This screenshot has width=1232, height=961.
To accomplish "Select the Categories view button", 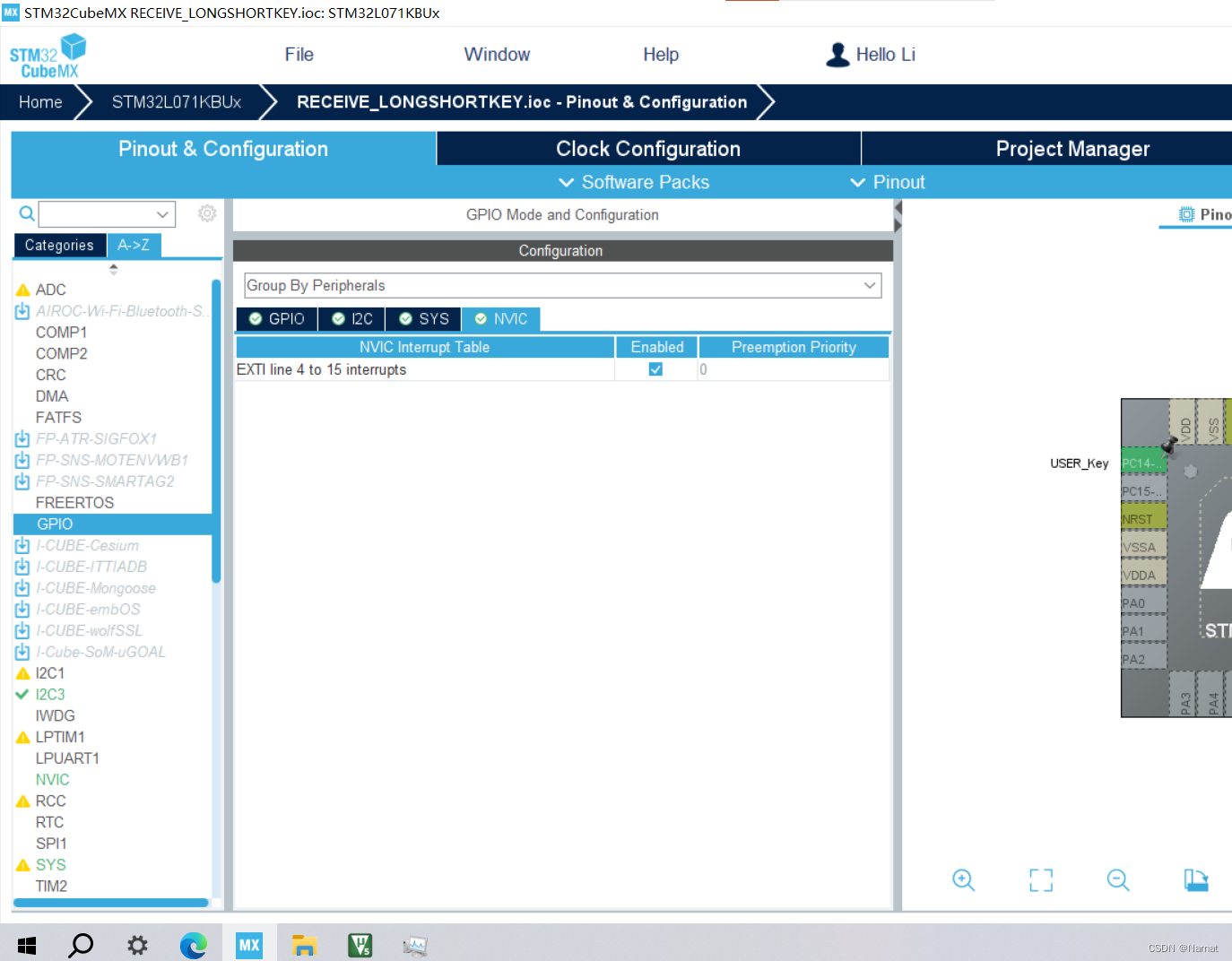I will (x=59, y=246).
